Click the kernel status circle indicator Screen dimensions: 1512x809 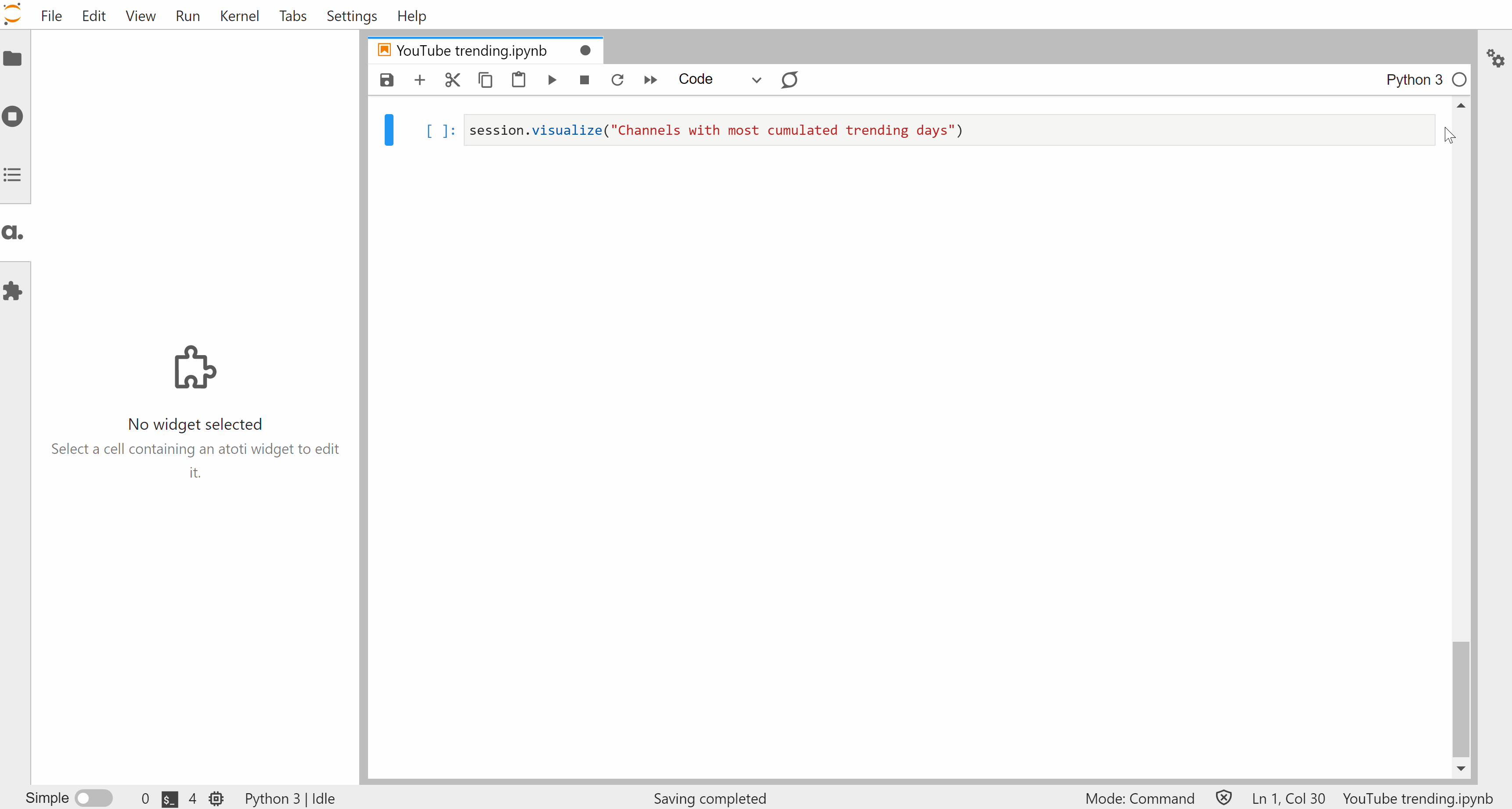coord(1459,80)
